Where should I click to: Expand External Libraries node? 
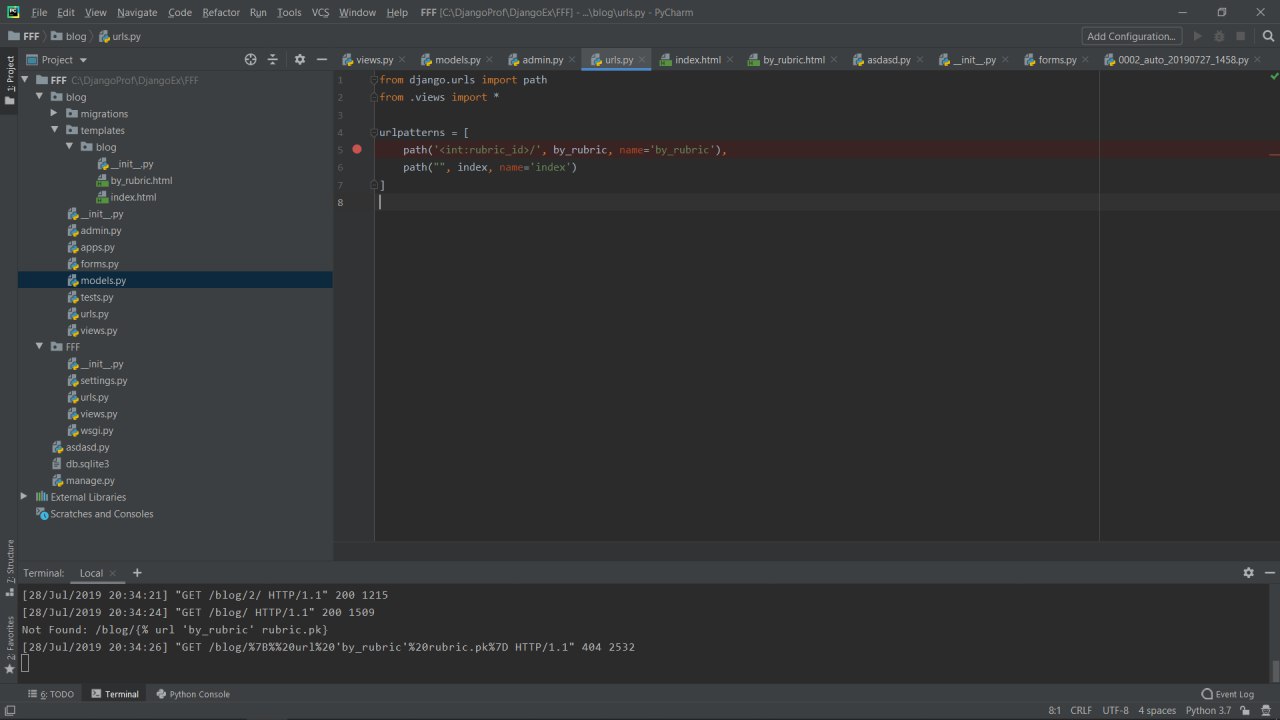(24, 497)
